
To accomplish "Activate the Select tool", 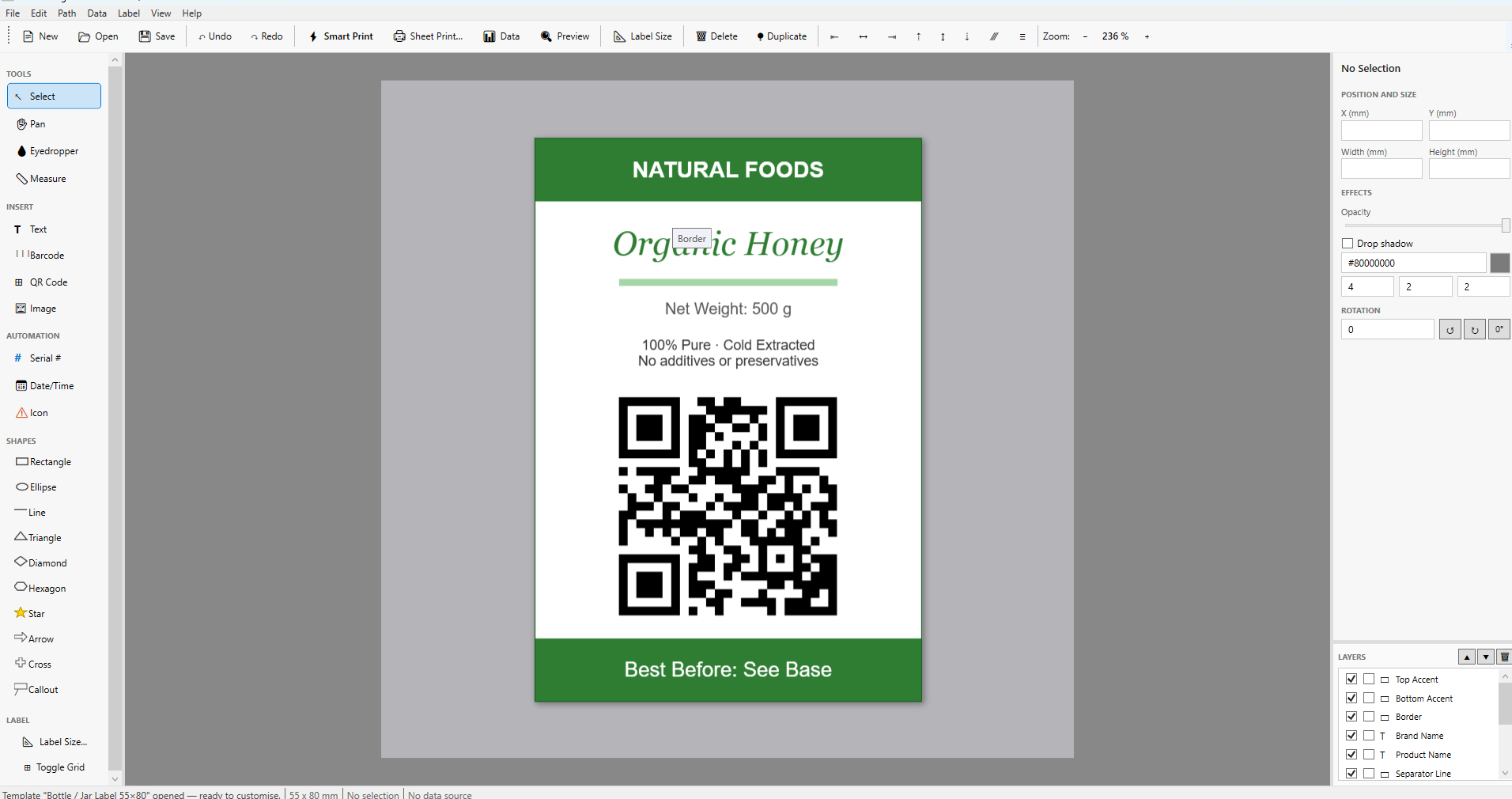I will tap(54, 96).
